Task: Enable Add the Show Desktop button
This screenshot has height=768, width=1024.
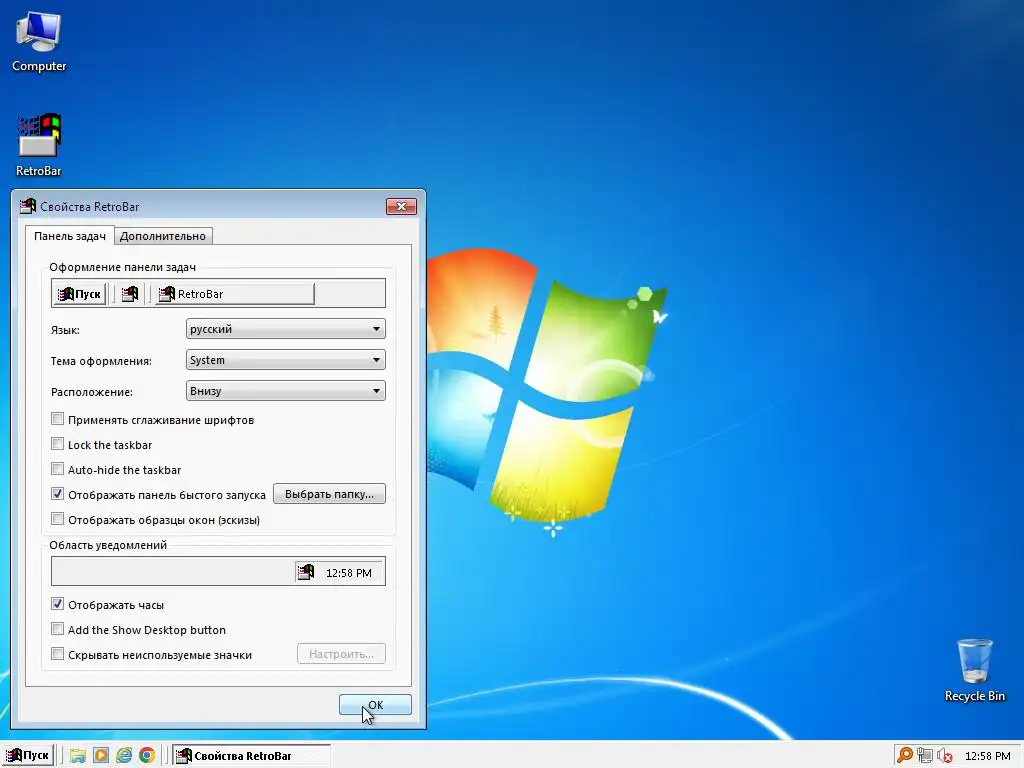Action: pyautogui.click(x=57, y=629)
